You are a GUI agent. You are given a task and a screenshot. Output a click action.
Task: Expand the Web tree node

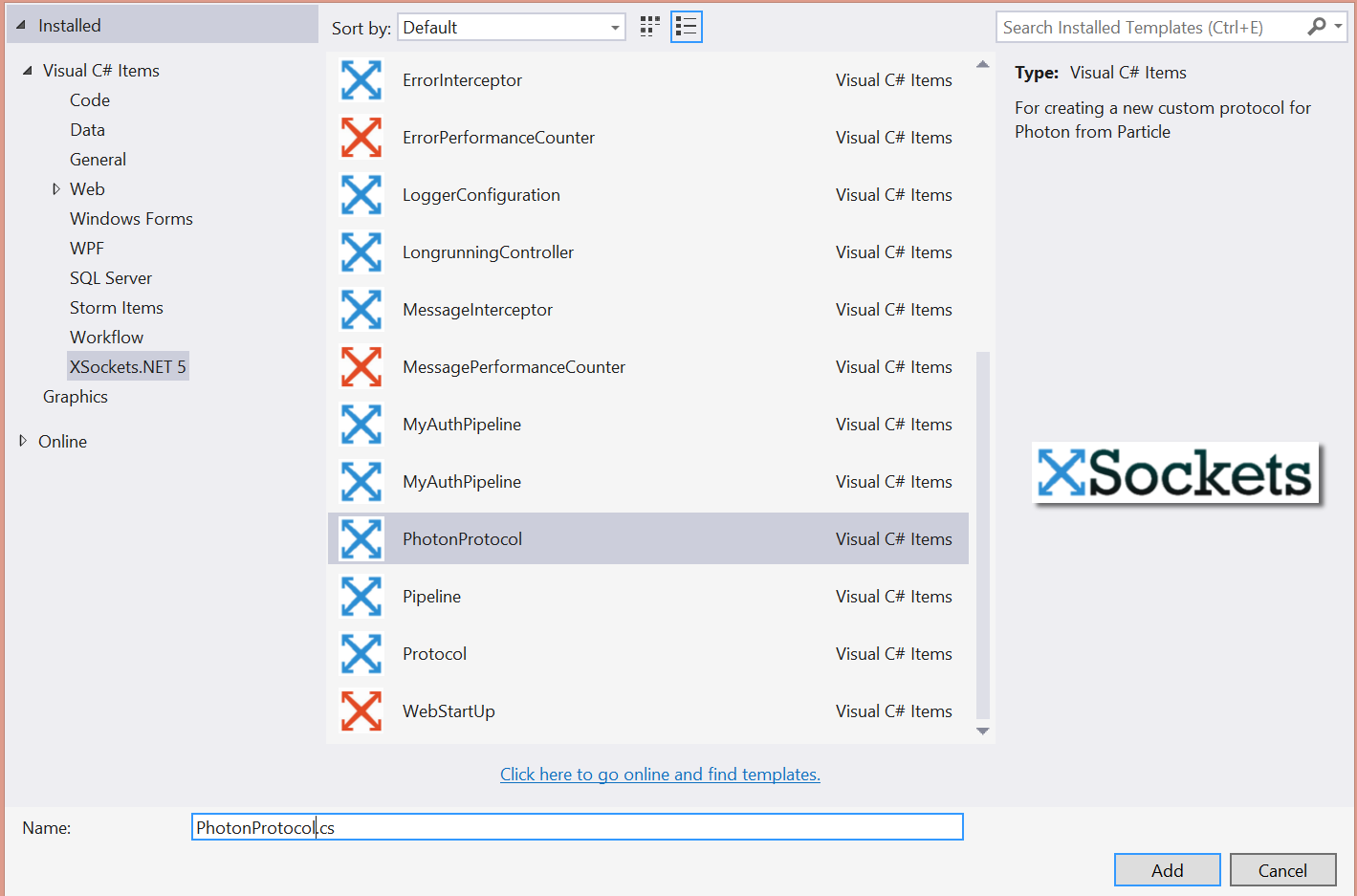[55, 189]
